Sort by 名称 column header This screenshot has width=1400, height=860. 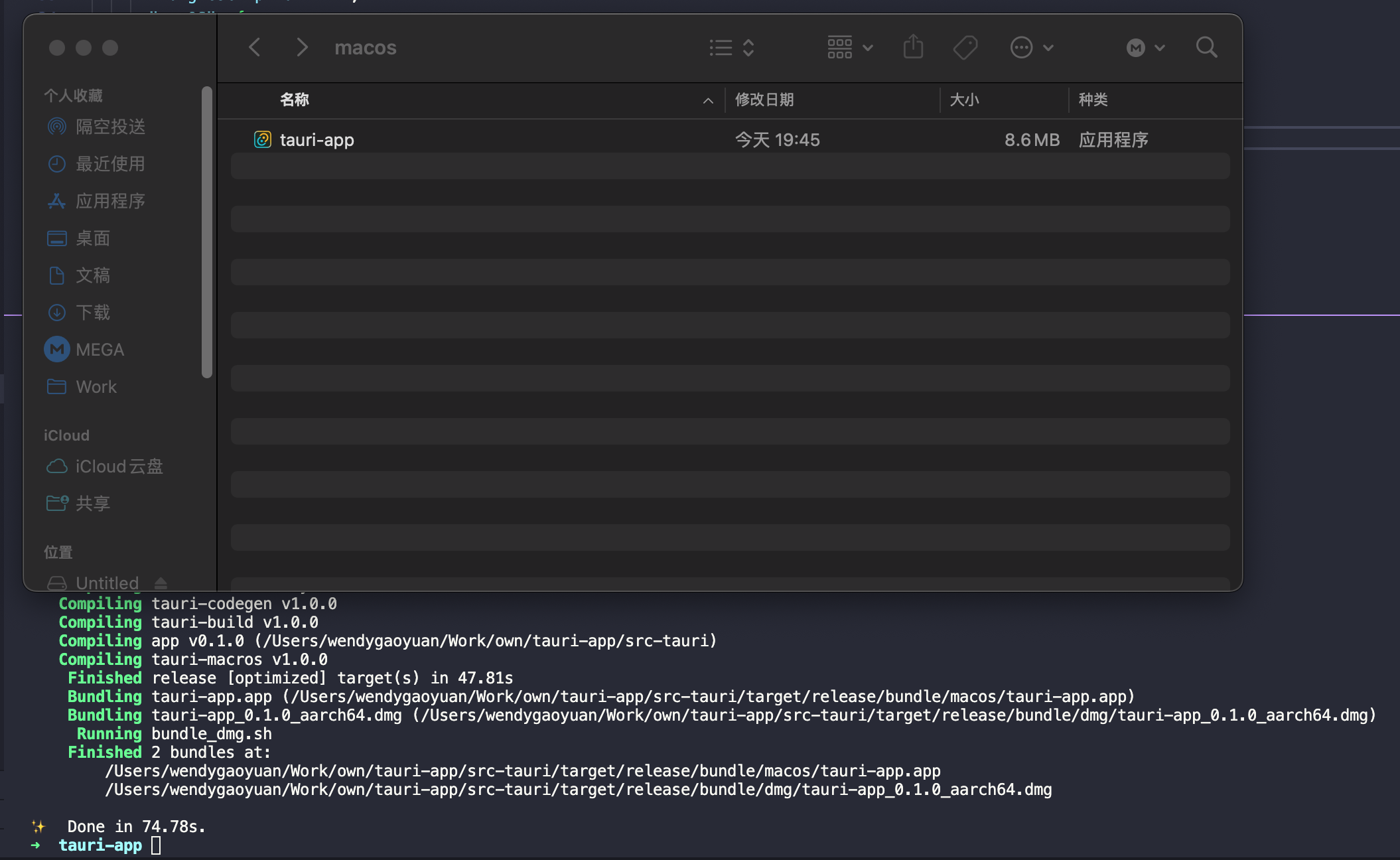[x=295, y=100]
